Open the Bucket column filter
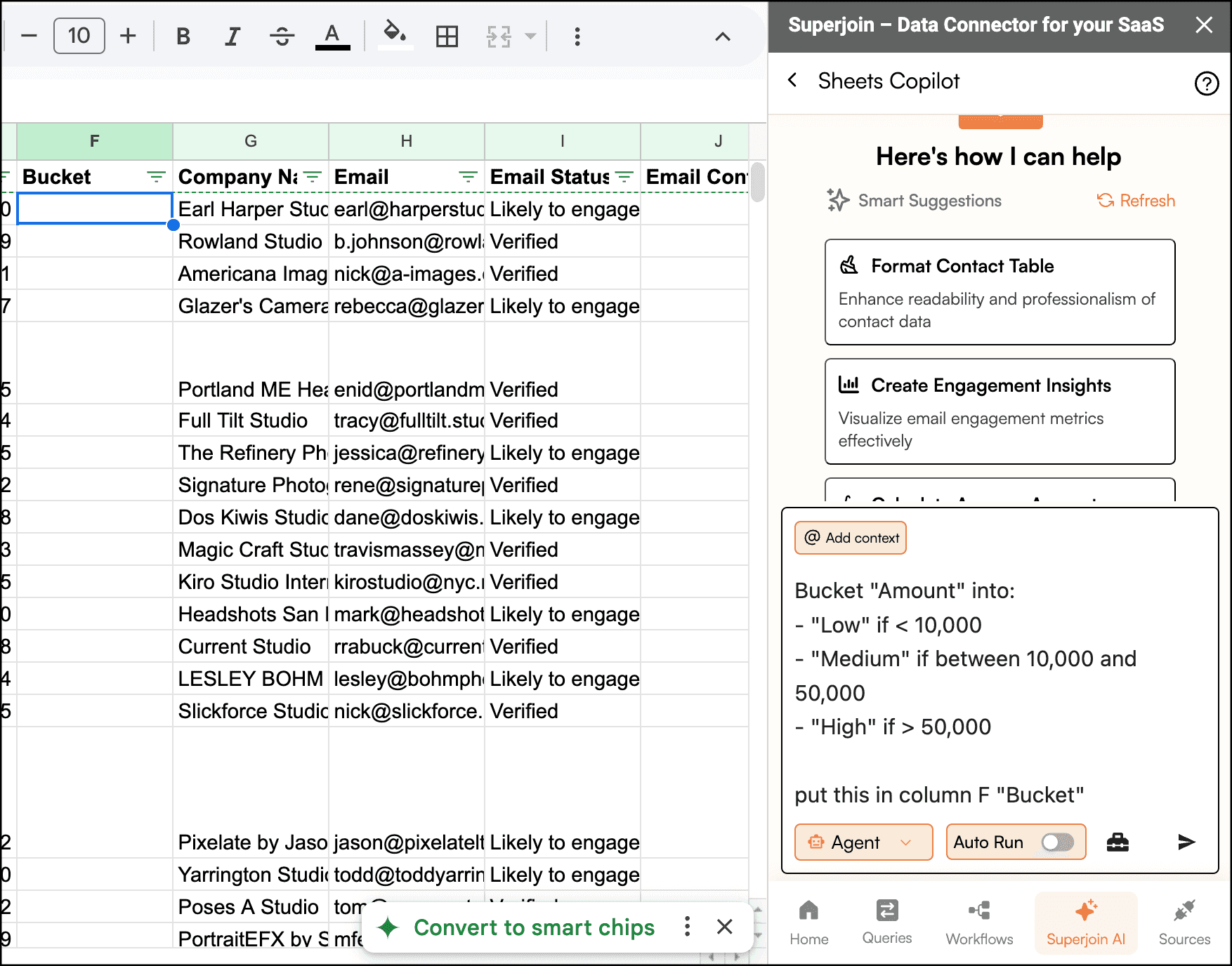 pos(156,177)
